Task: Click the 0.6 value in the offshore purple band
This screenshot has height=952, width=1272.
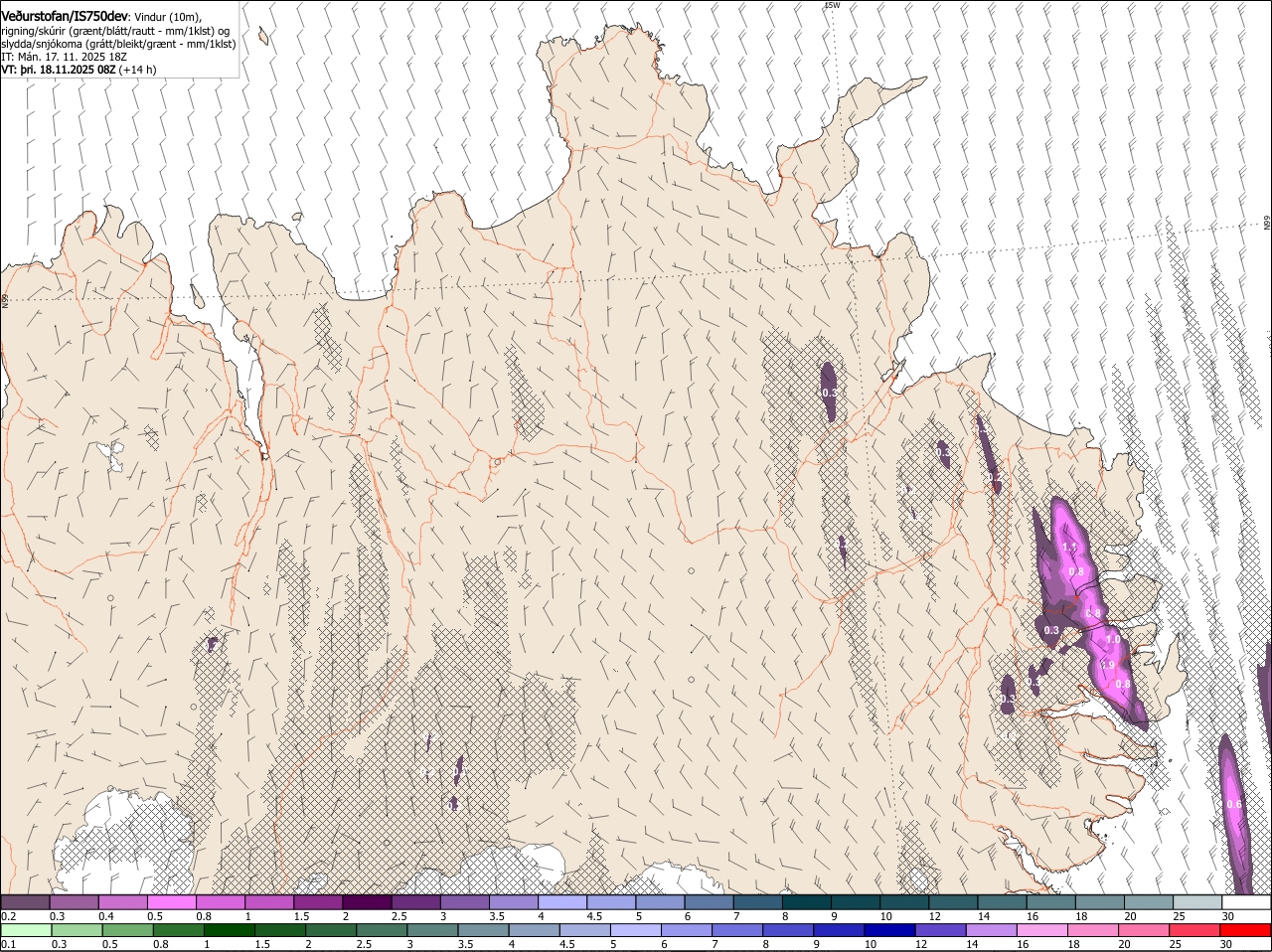Action: 1233,805
